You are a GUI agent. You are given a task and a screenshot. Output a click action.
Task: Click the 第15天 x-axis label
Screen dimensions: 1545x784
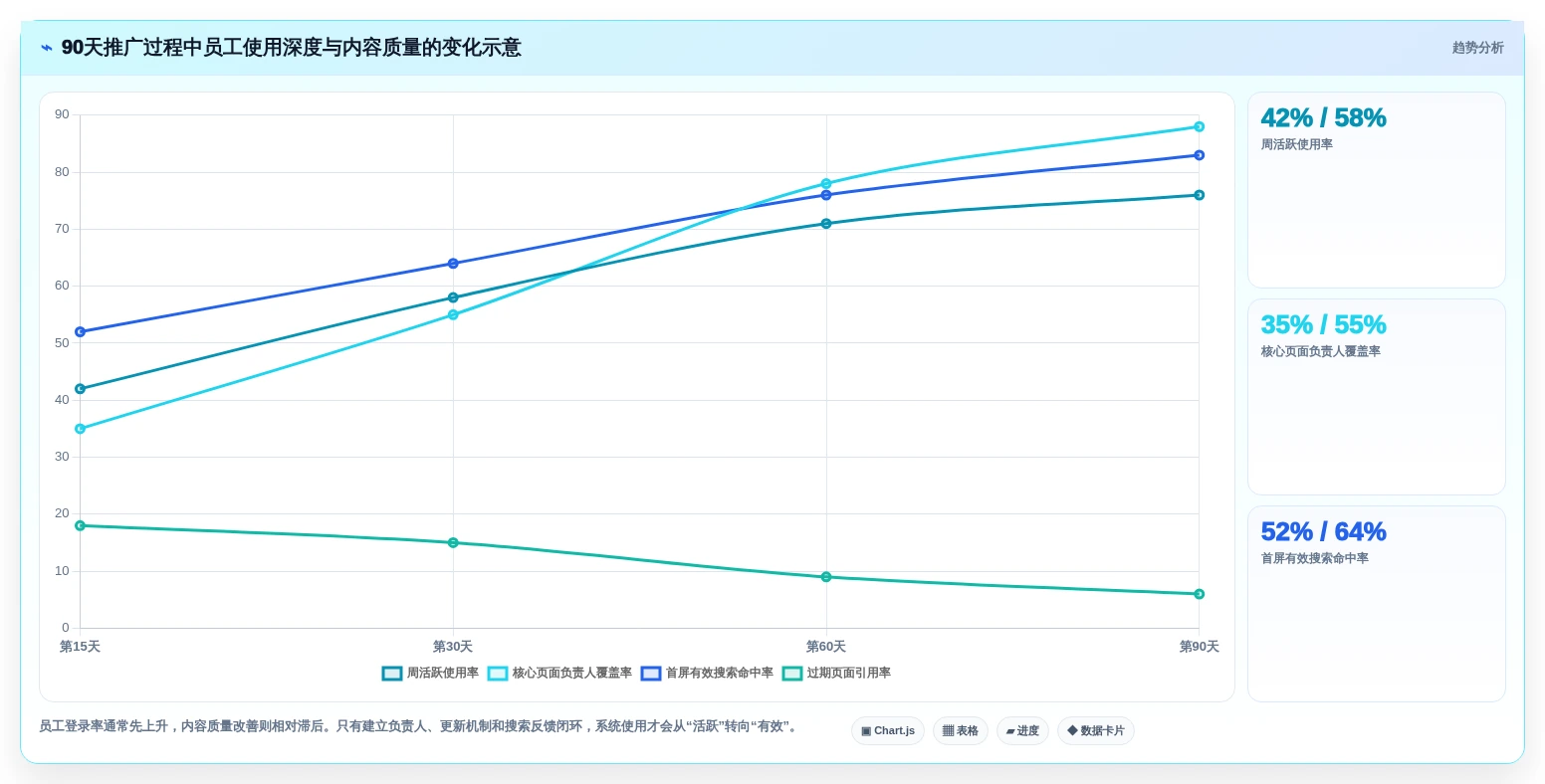[80, 647]
